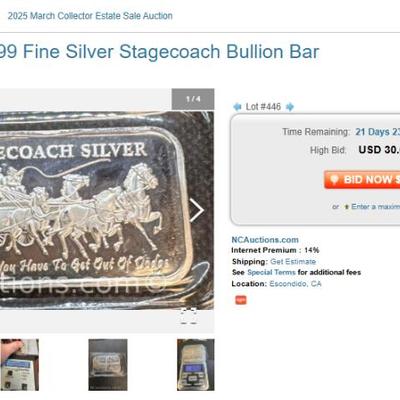
Task: Go to next lot arrow icon
Action: [x=290, y=107]
